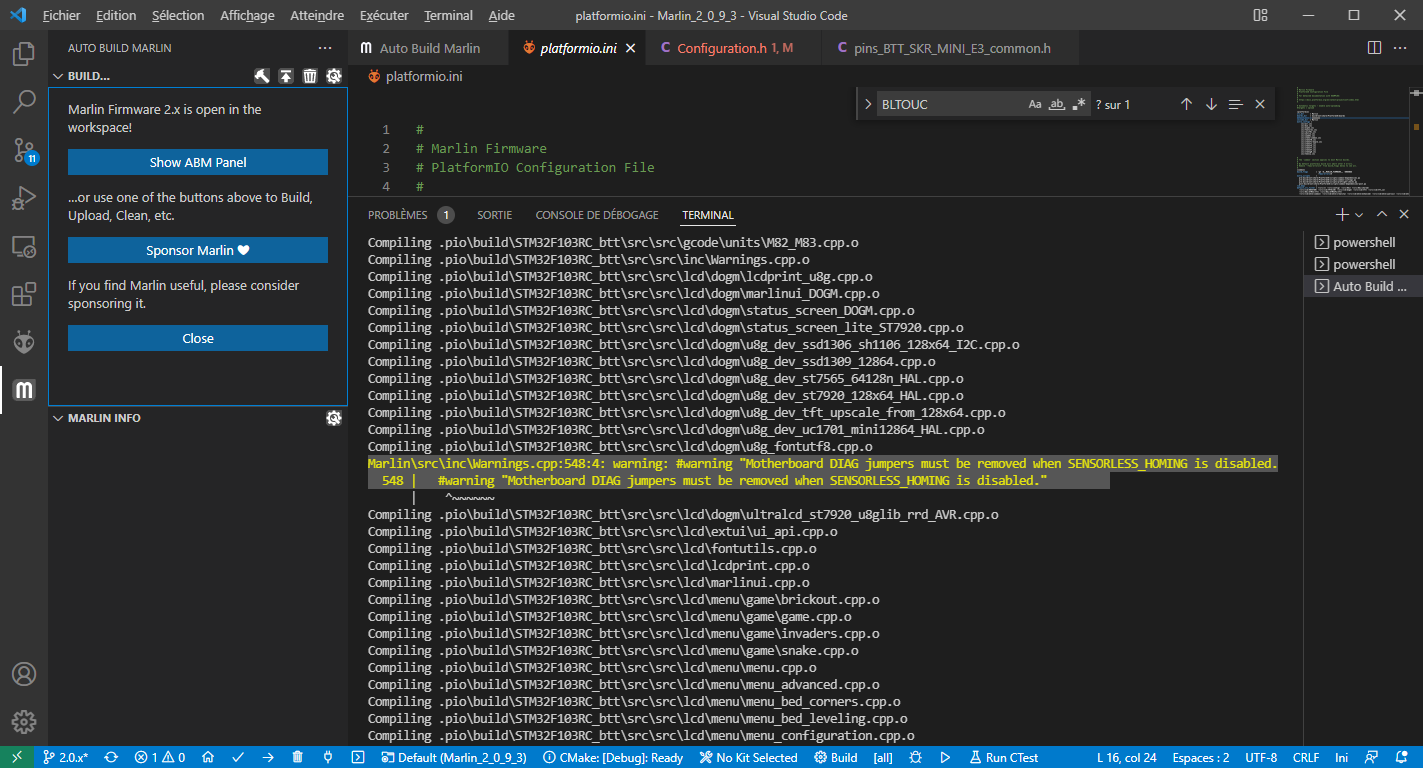This screenshot has height=768, width=1423.
Task: Open the Auto Build Marlin sidebar icon
Action: coord(24,389)
